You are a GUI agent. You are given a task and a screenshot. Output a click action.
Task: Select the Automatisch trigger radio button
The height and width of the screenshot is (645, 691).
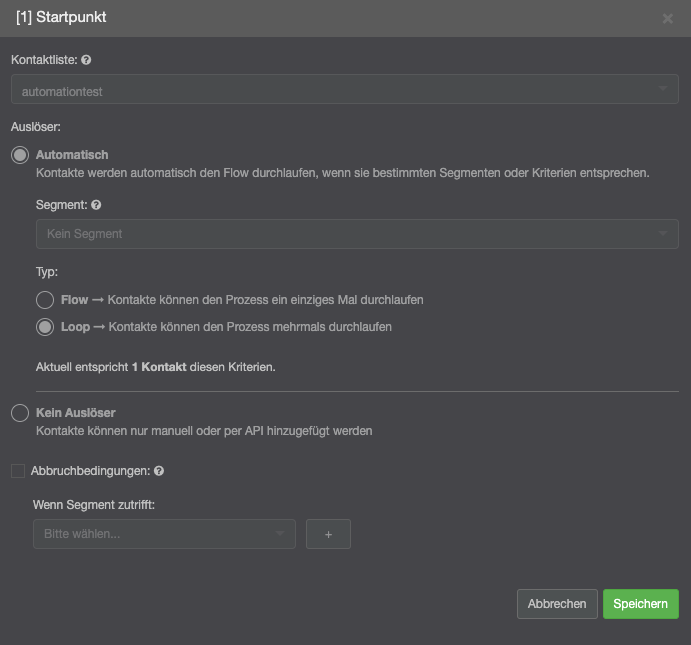coord(18,156)
